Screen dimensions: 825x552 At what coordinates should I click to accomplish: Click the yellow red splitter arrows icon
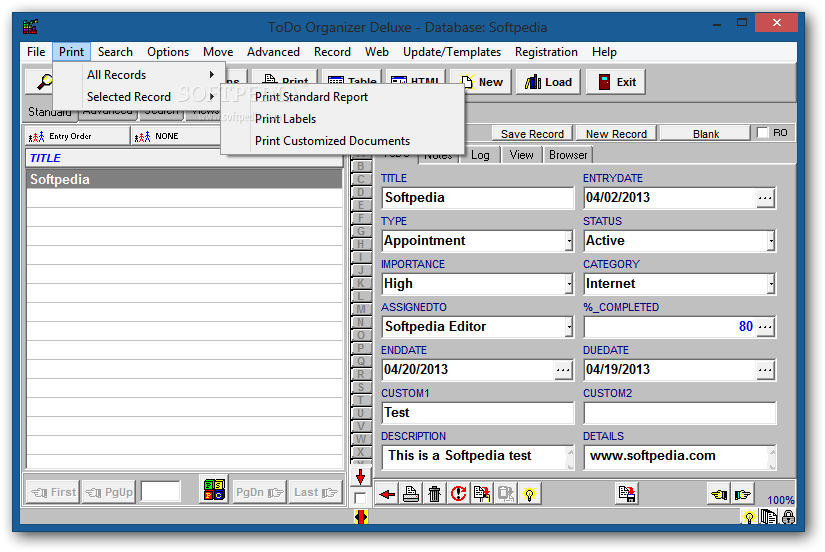(360, 517)
